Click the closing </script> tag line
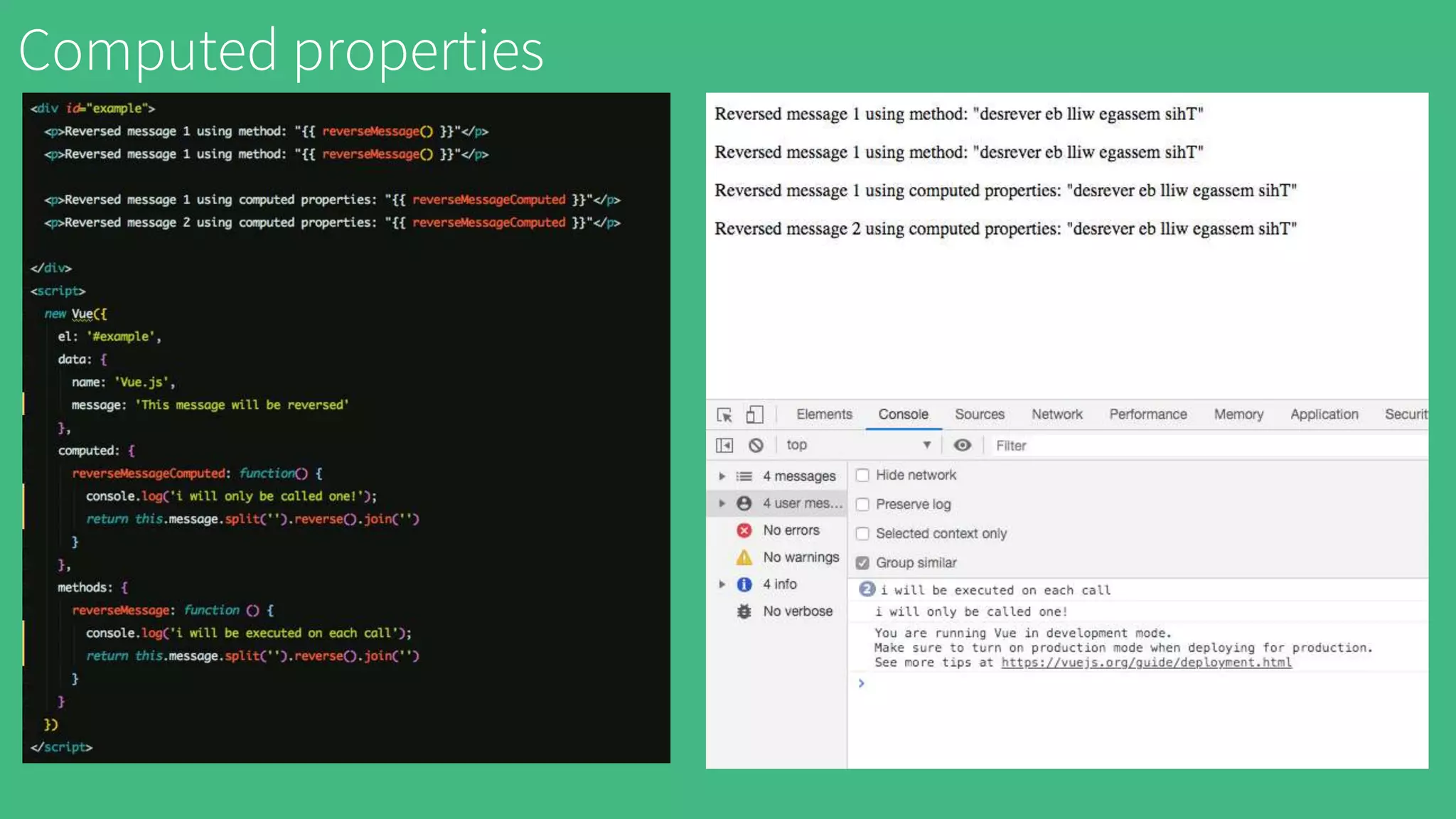1456x819 pixels. 61,747
